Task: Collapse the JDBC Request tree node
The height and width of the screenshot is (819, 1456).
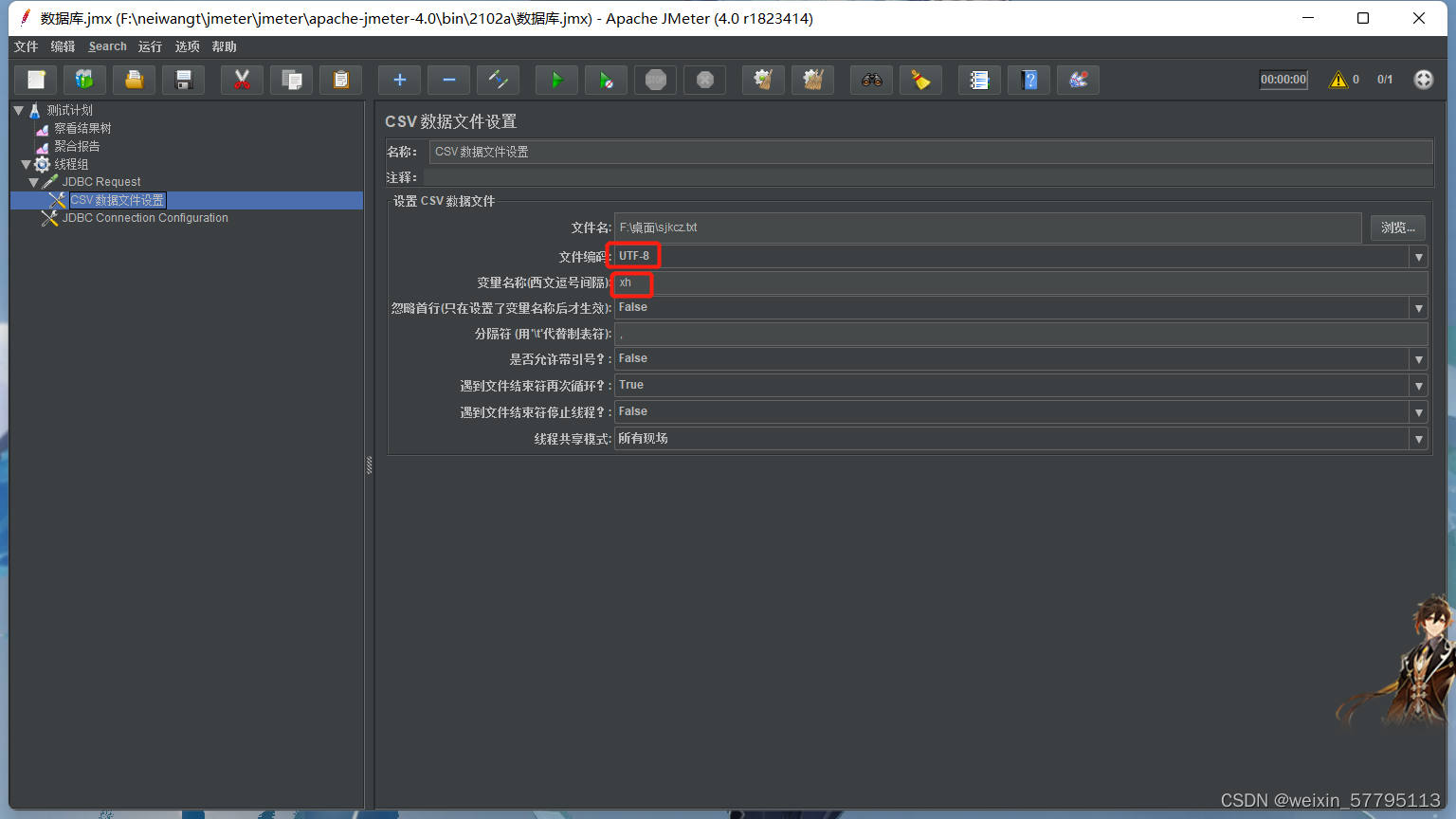Action: click(33, 182)
